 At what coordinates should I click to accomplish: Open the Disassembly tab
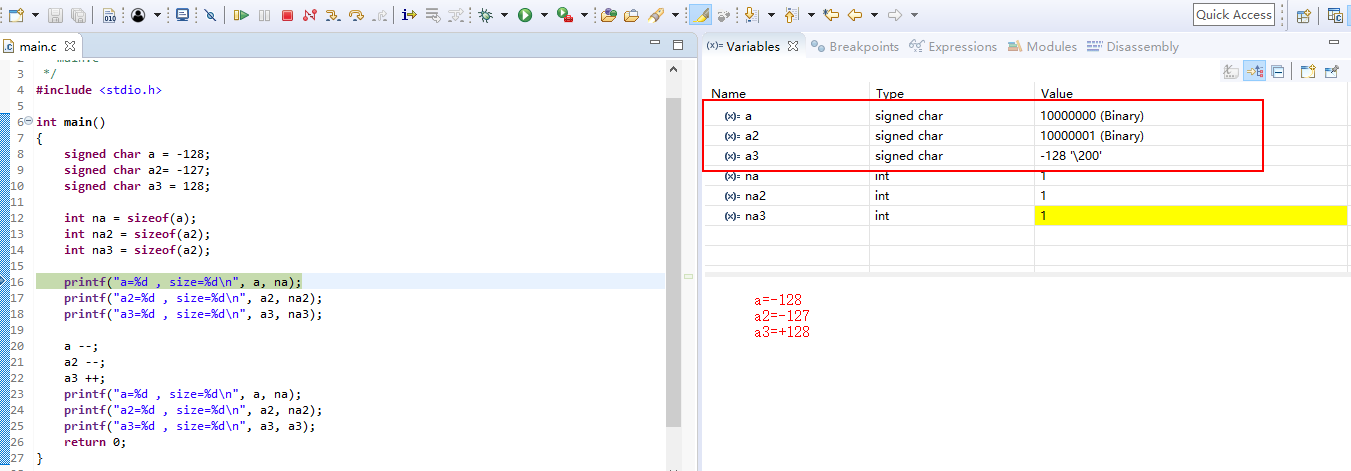(x=1133, y=46)
